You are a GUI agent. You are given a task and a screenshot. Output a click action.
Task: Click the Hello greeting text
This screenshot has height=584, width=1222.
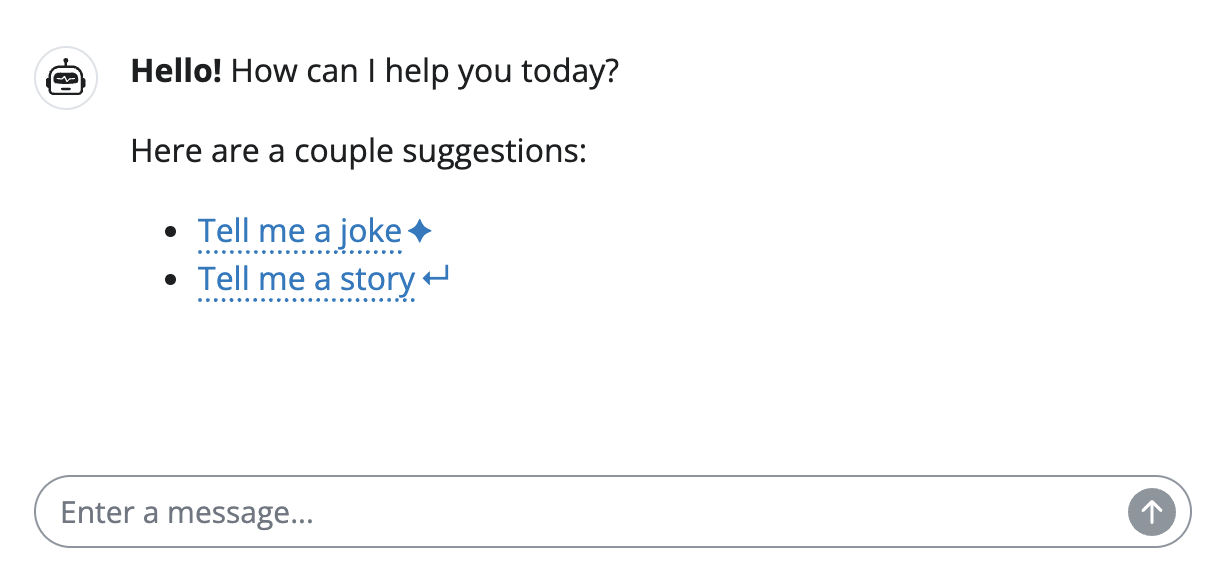point(176,70)
